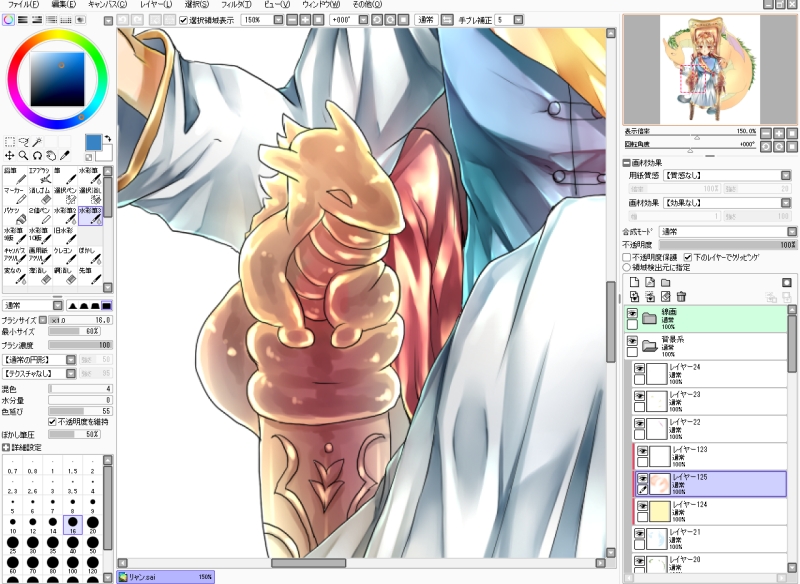The image size is (800, 584).
Task: Choose the クレヨン crayon brush
Action: [x=65, y=256]
